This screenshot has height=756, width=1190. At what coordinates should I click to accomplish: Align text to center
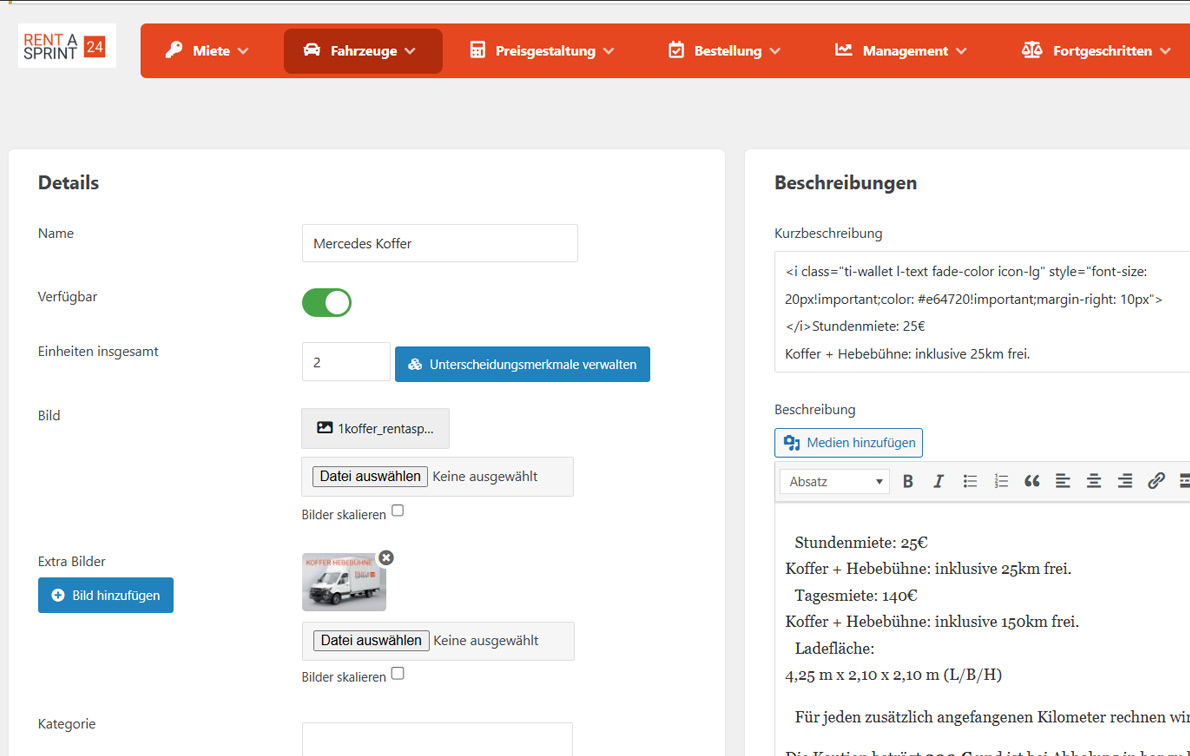(x=1094, y=481)
